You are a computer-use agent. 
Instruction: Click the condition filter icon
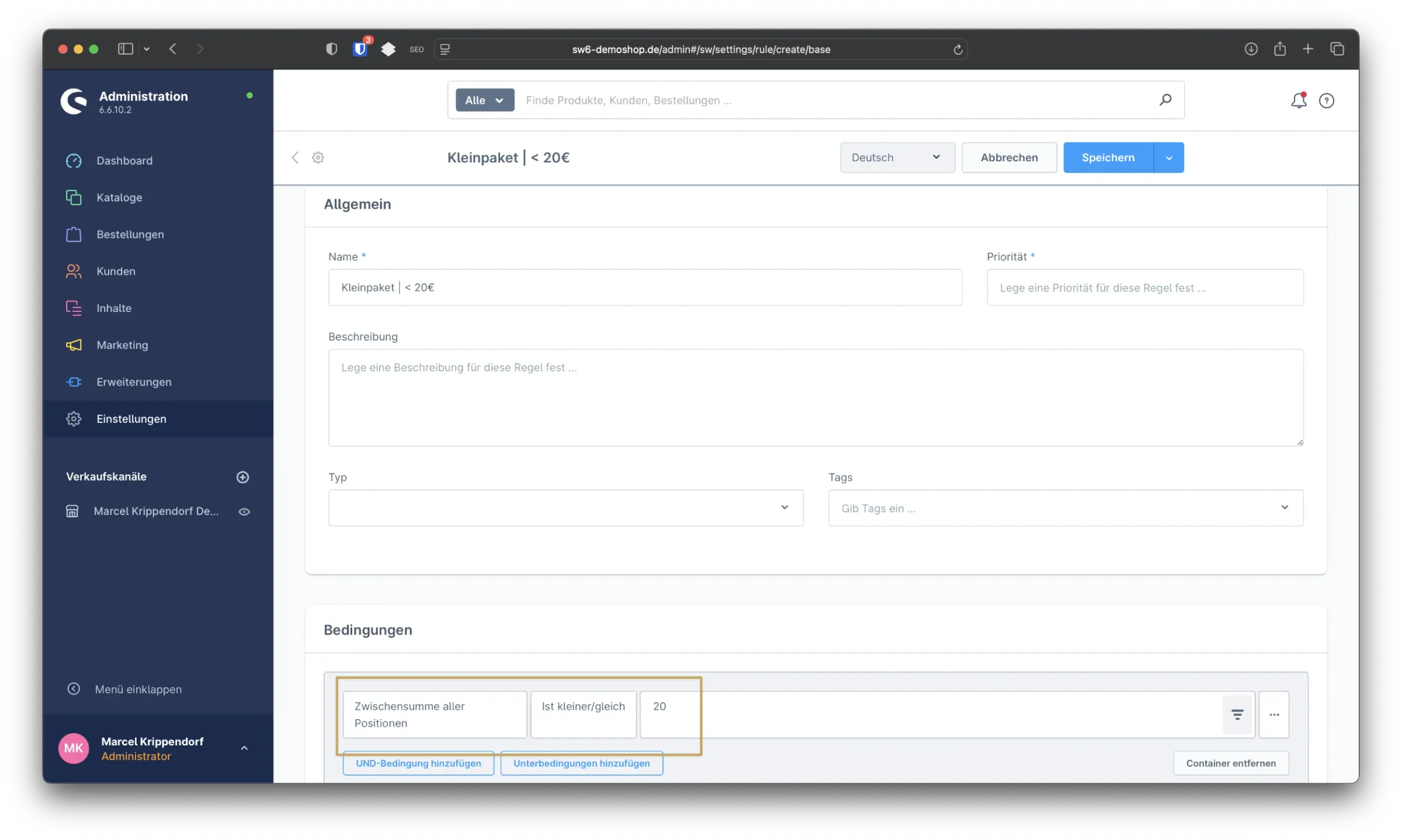point(1237,714)
